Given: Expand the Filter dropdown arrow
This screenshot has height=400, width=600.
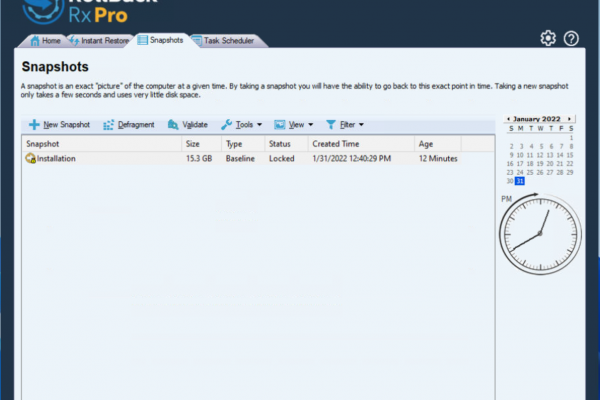Looking at the screenshot, I should pyautogui.click(x=361, y=125).
